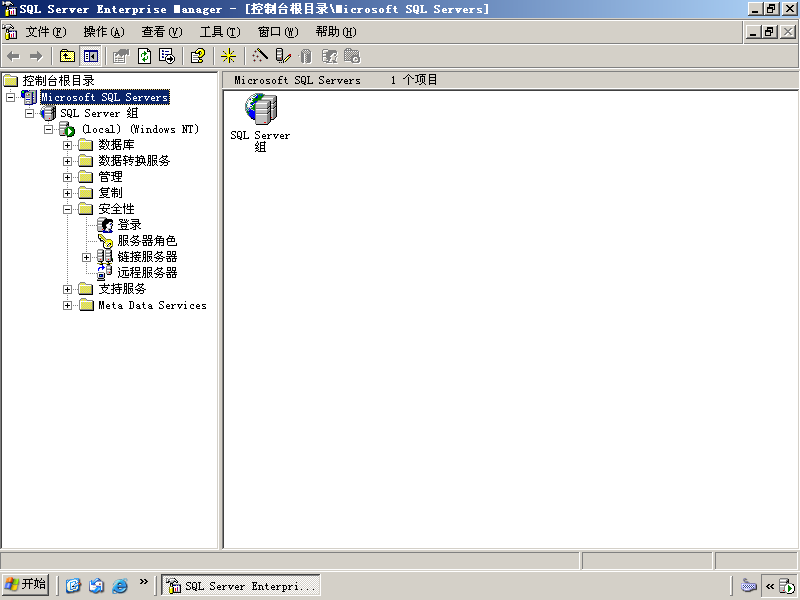The height and width of the screenshot is (600, 800).
Task: Expand hidden tray icons chevron
Action: [770, 586]
